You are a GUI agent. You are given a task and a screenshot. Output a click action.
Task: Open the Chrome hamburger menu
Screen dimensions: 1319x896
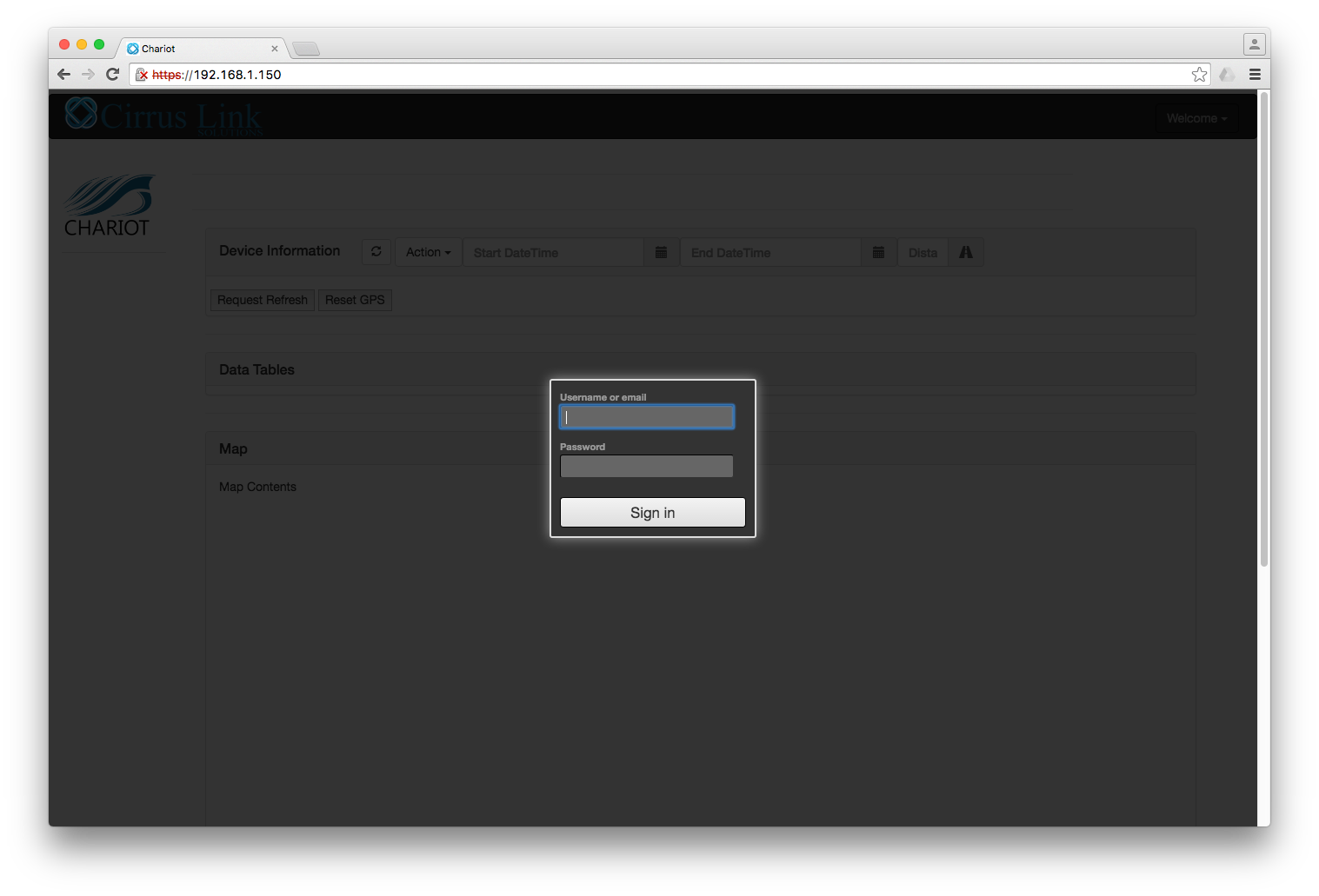pyautogui.click(x=1255, y=75)
